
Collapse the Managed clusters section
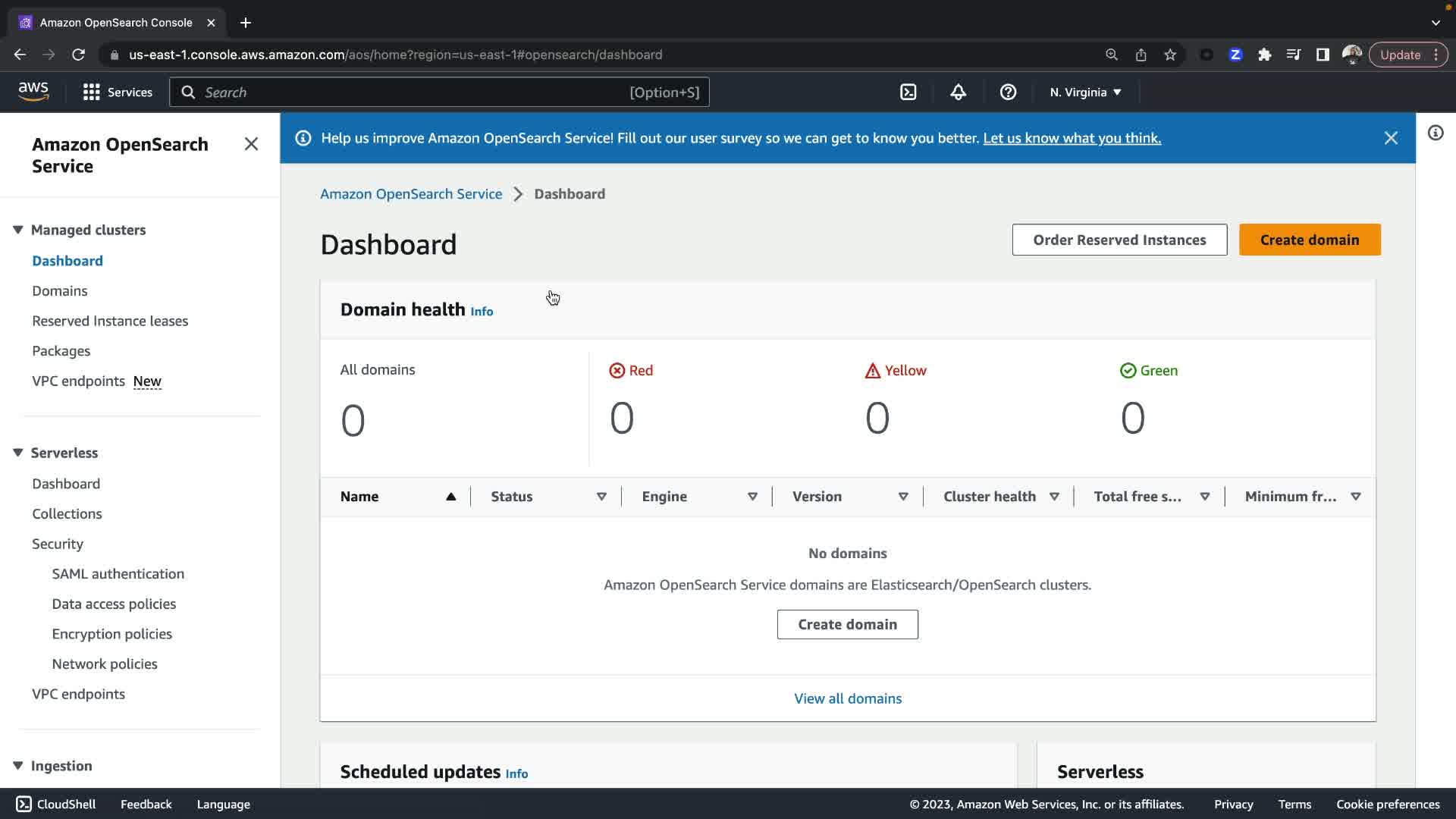(18, 230)
